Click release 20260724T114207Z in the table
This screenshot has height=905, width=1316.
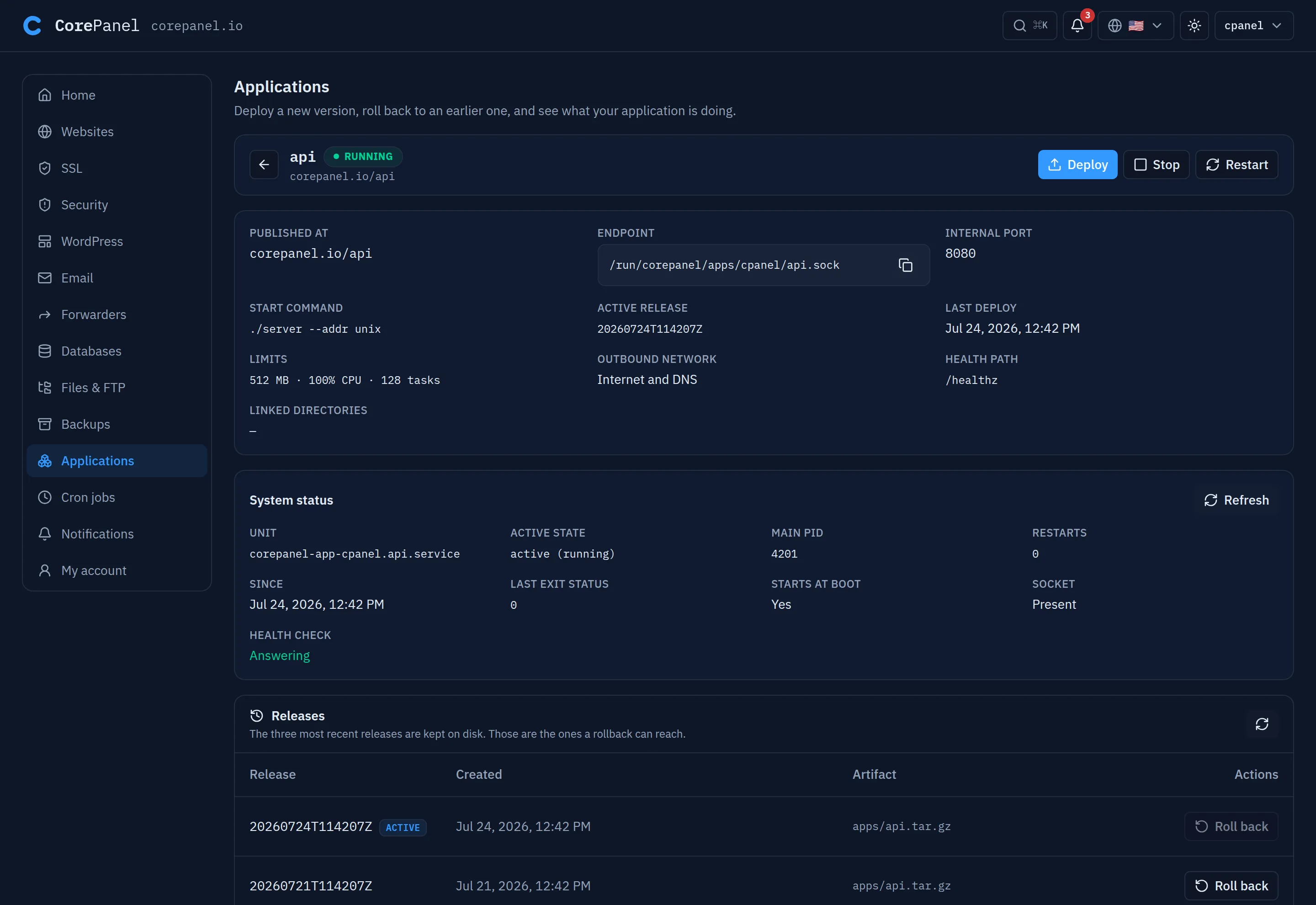pyautogui.click(x=311, y=827)
